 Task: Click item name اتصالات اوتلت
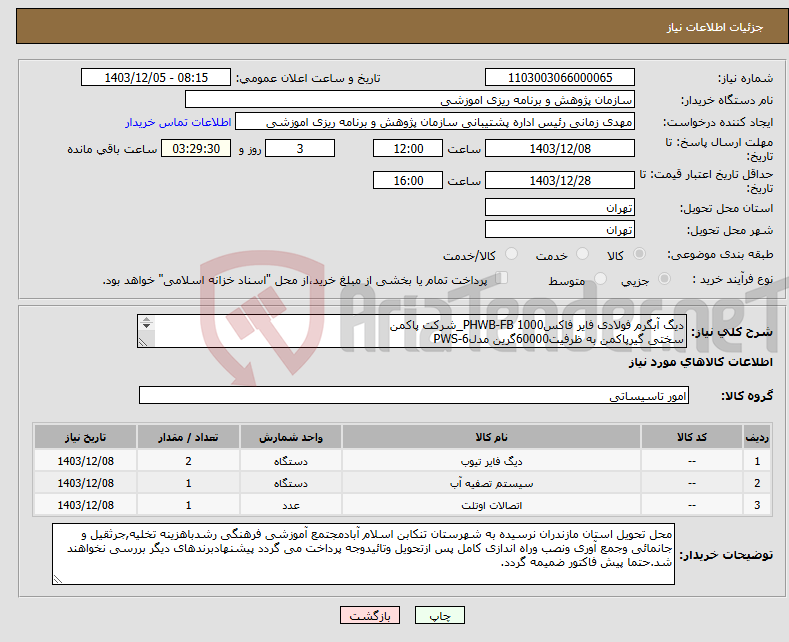pyautogui.click(x=492, y=505)
